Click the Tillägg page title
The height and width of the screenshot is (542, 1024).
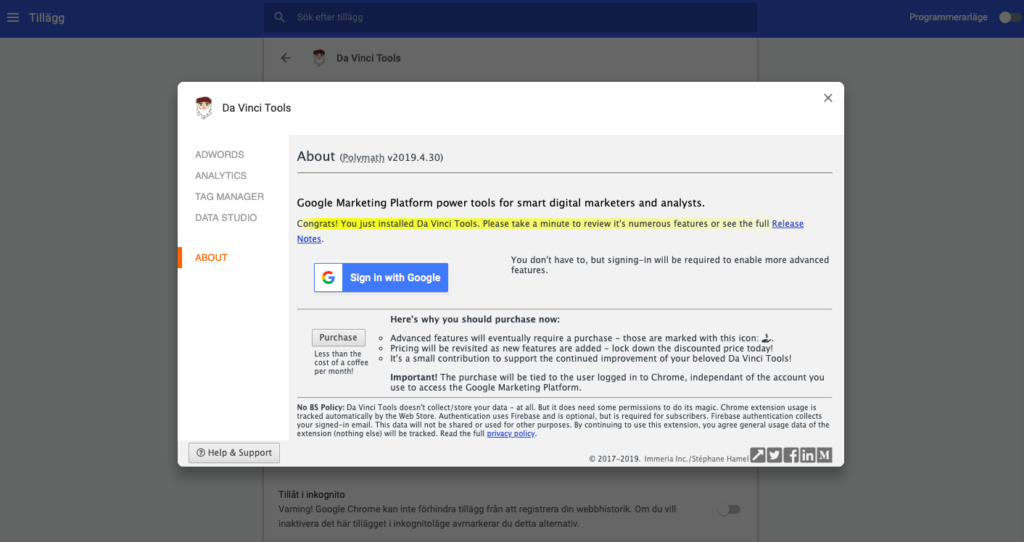click(46, 18)
